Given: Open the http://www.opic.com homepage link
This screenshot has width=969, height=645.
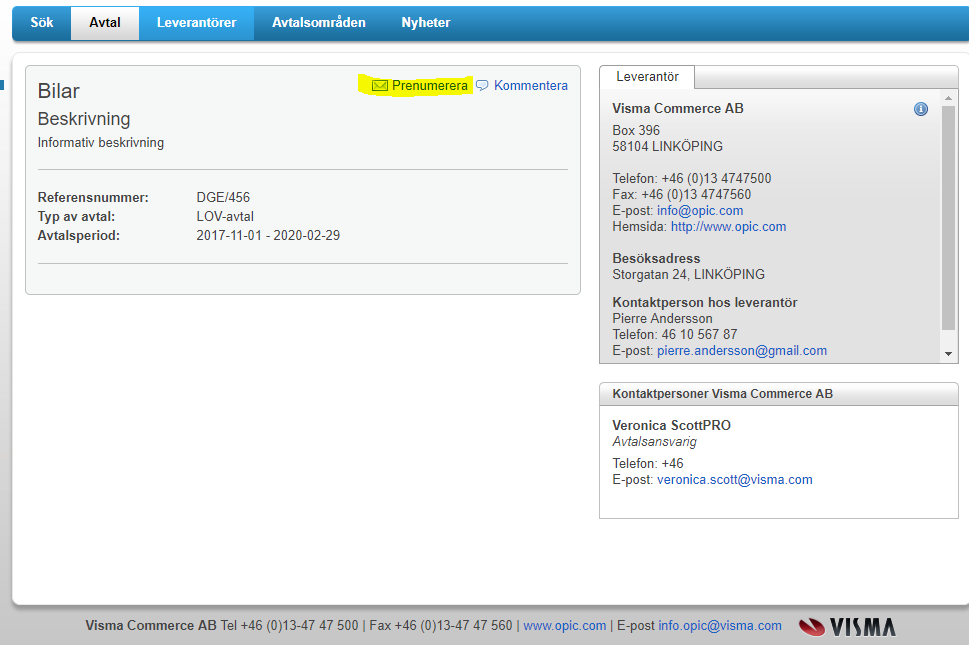Looking at the screenshot, I should pos(729,227).
